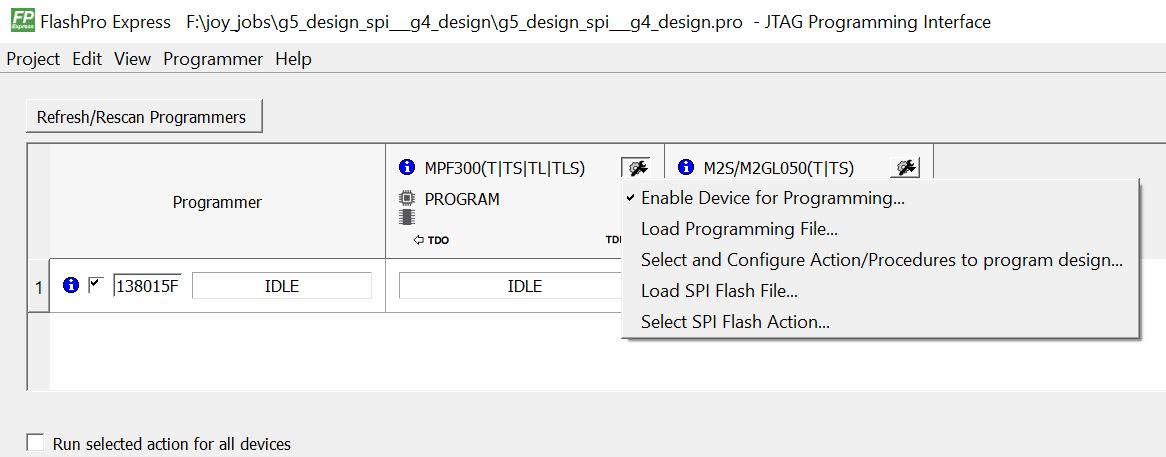The width and height of the screenshot is (1166, 457).
Task: Enable Run selected action for all devices
Action: click(36, 443)
